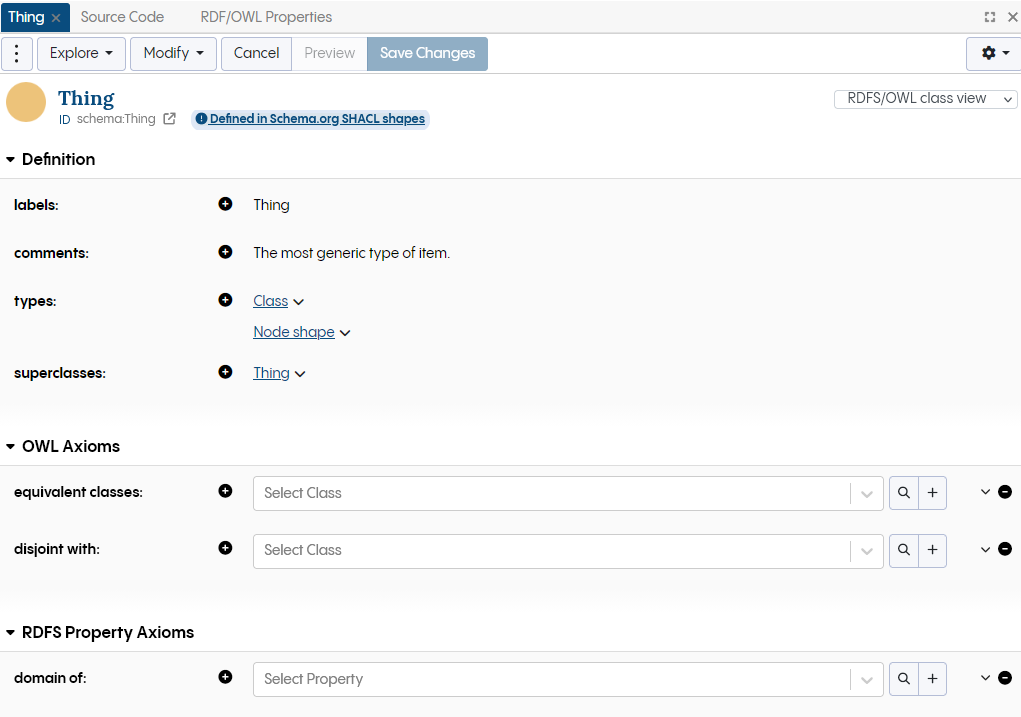Click the orange circle class color swatch
Viewport: 1021px width, 717px height.
pos(26,102)
